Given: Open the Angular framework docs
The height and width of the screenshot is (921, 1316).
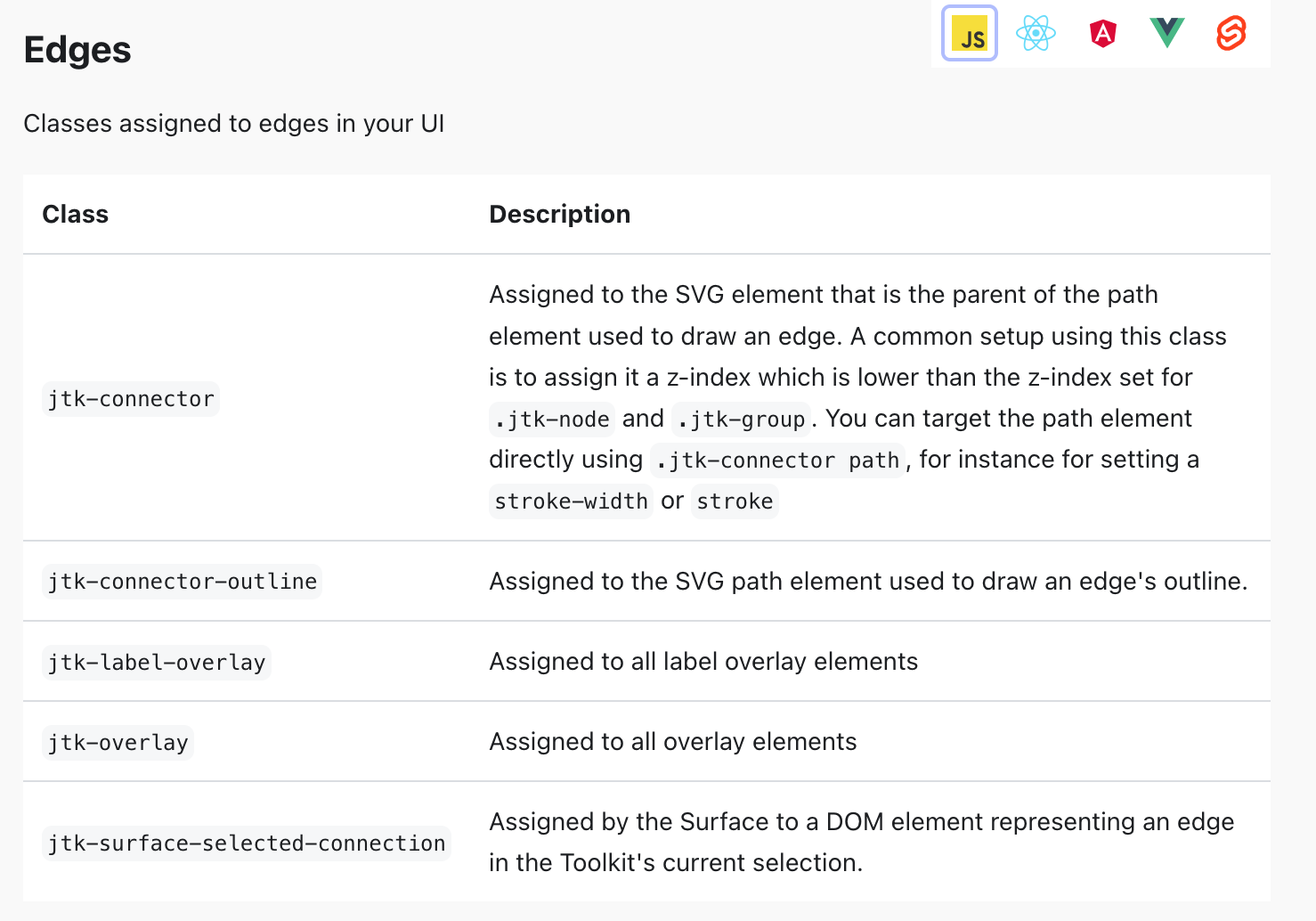Looking at the screenshot, I should tap(1102, 34).
